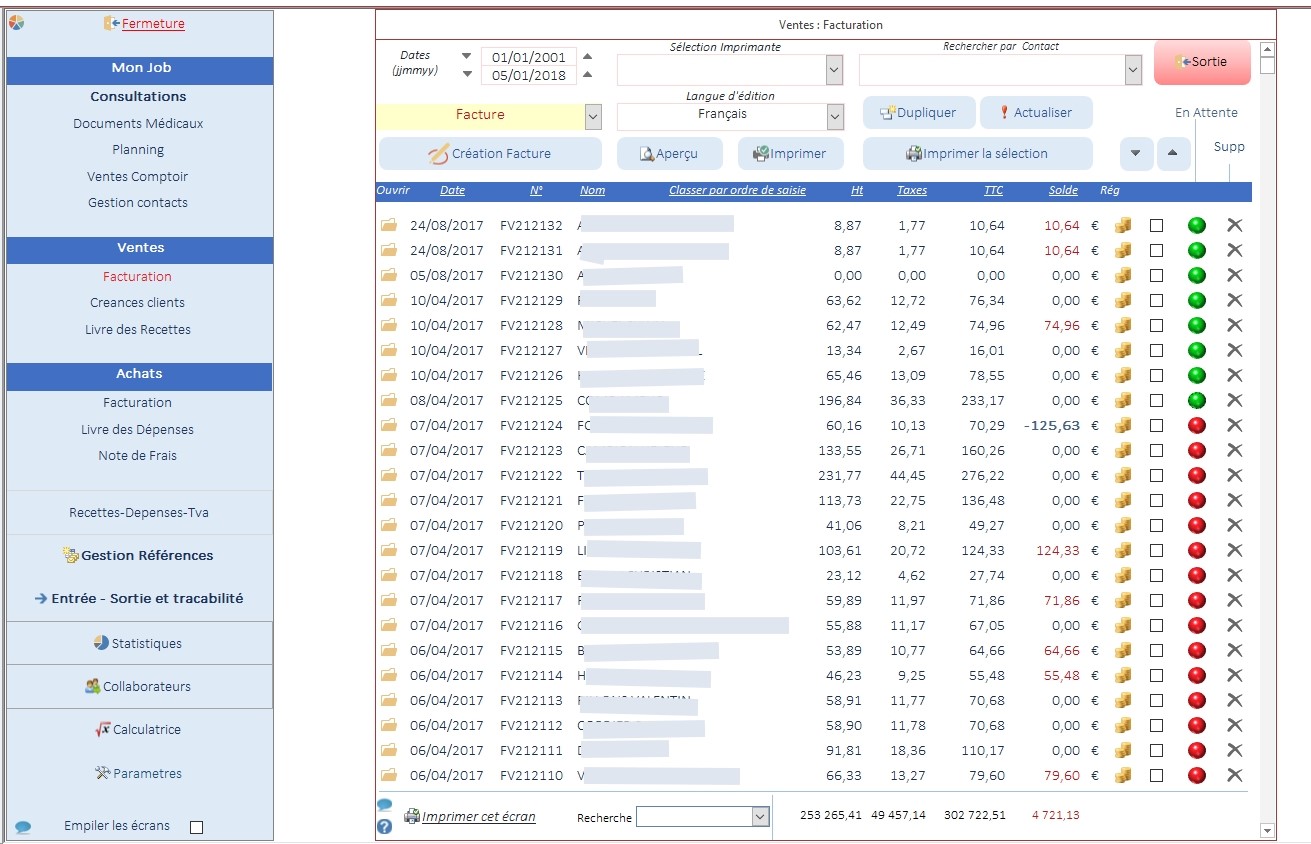Tick checkbox for invoice FV212124

pos(1156,425)
